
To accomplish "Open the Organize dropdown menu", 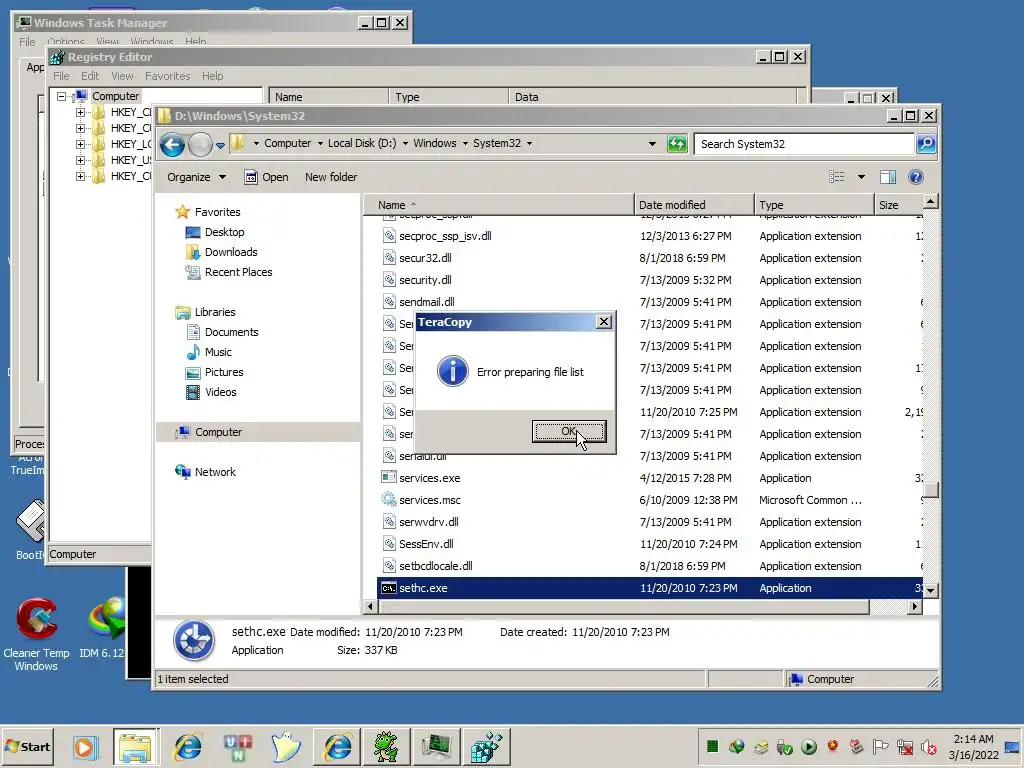I will pyautogui.click(x=196, y=177).
